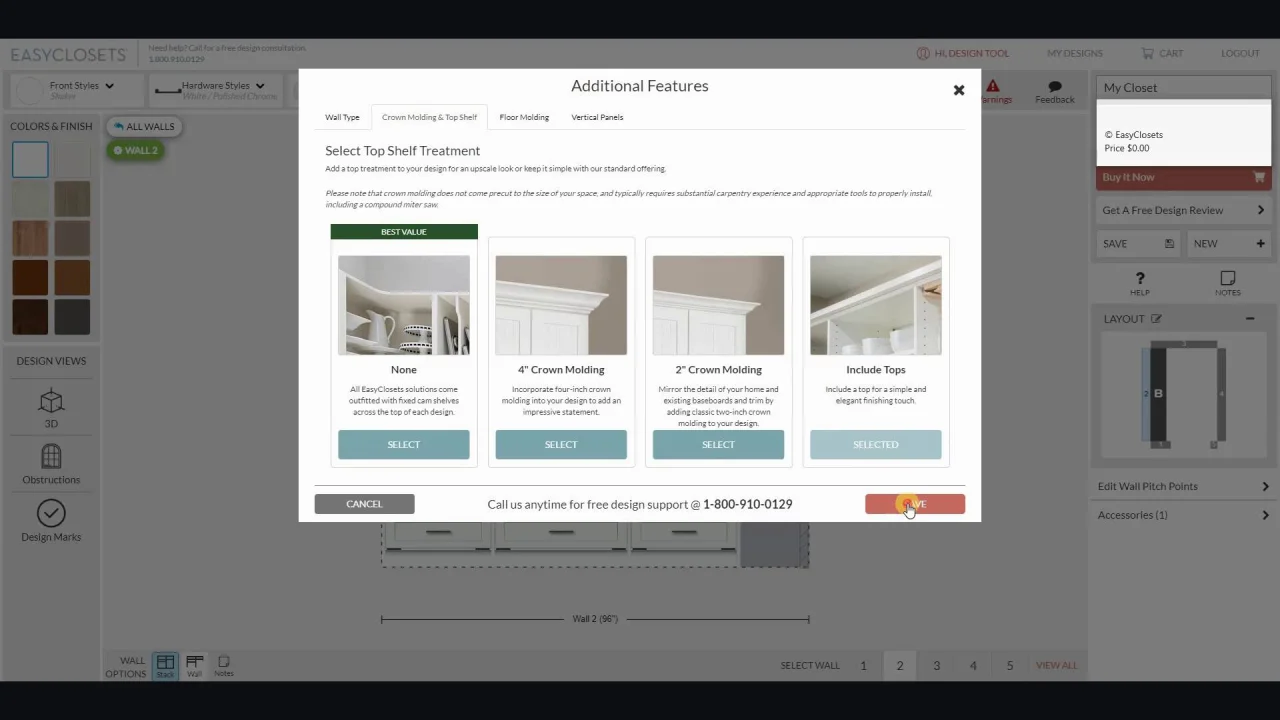
Task: Create a New design
Action: [1228, 244]
